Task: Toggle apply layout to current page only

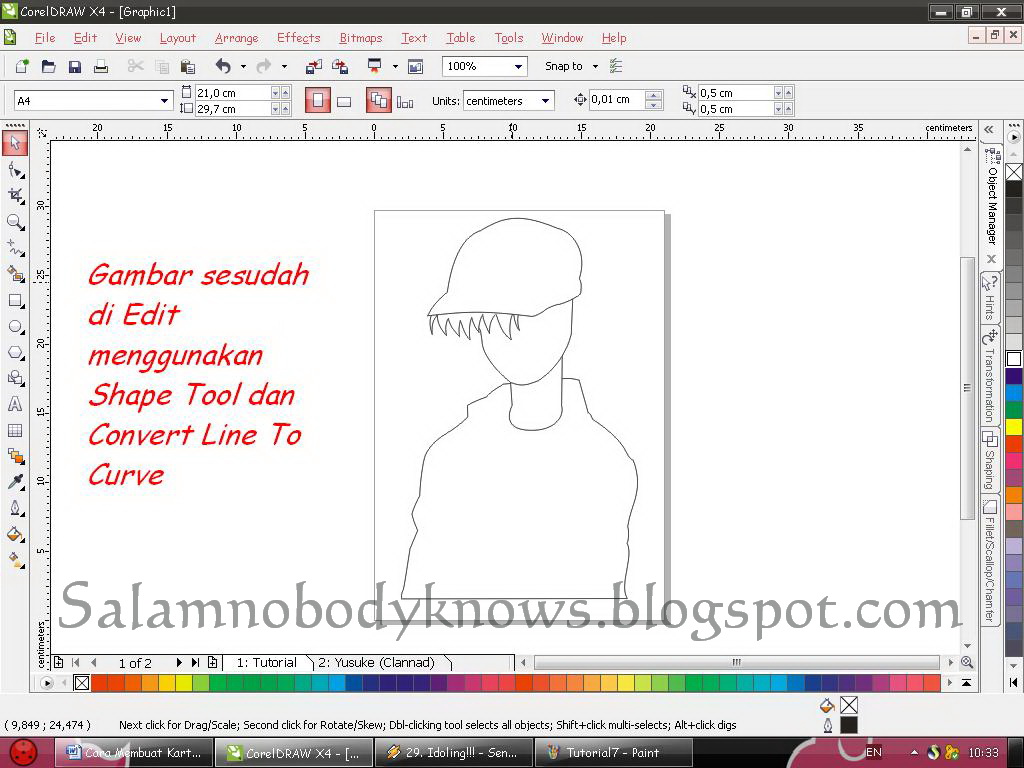Action: [405, 102]
